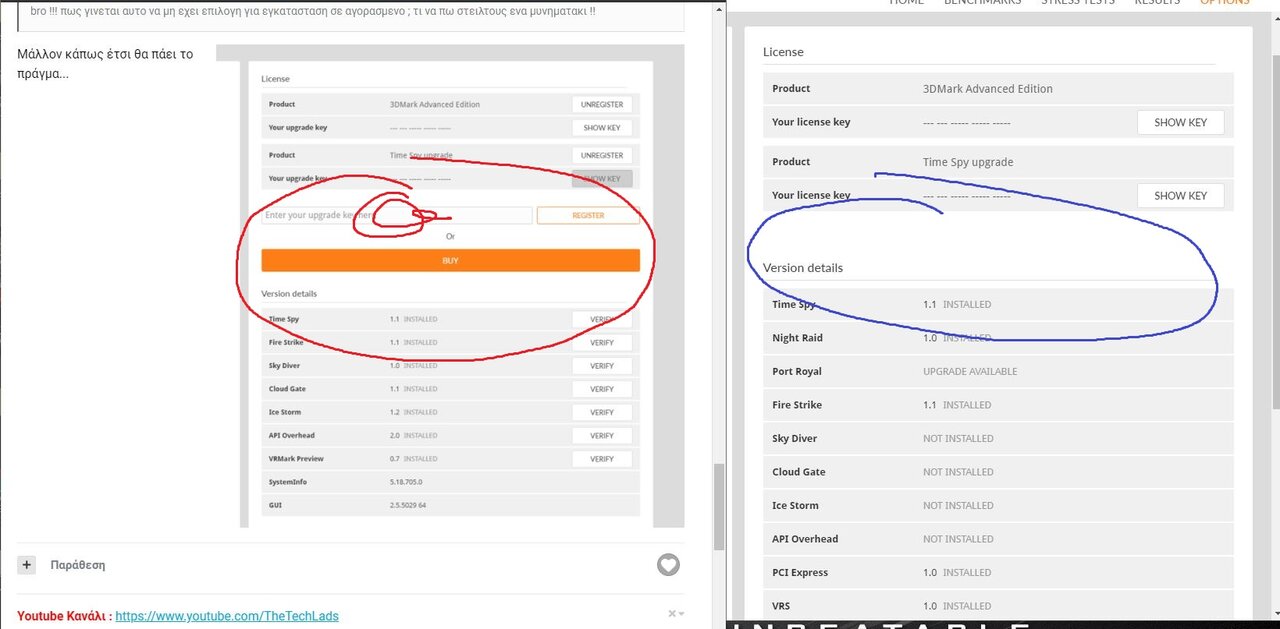The image size is (1280, 629).
Task: Select the Fire Strike row in right window
Action: [x=998, y=405]
